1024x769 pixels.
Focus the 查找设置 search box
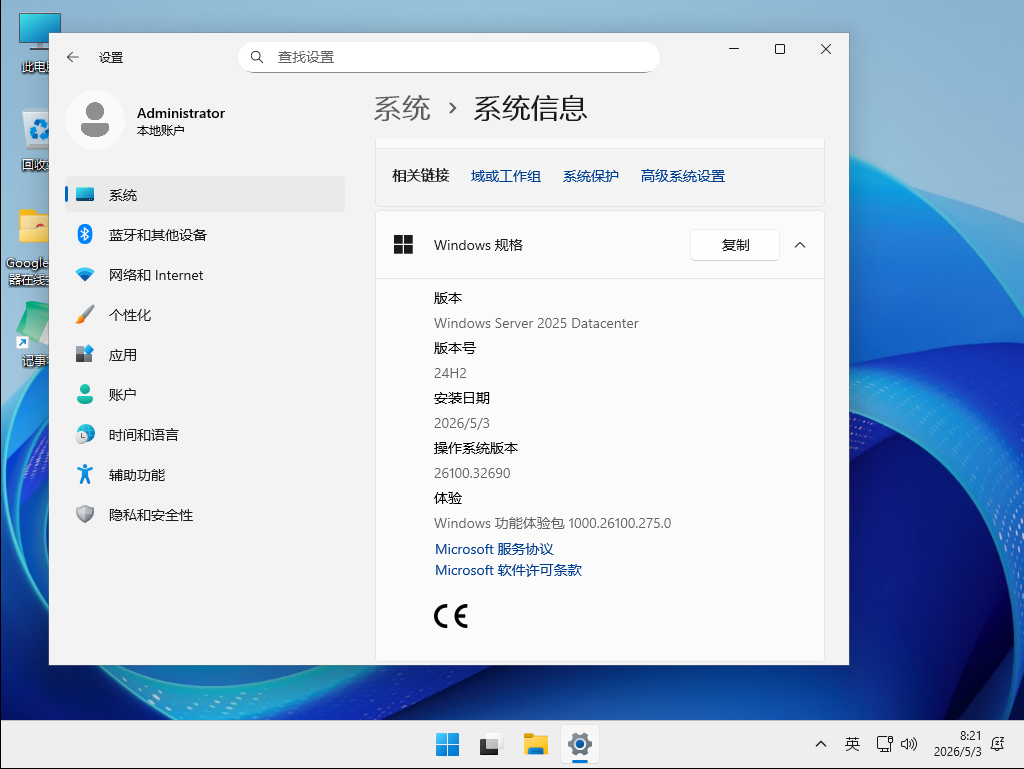pyautogui.click(x=449, y=57)
